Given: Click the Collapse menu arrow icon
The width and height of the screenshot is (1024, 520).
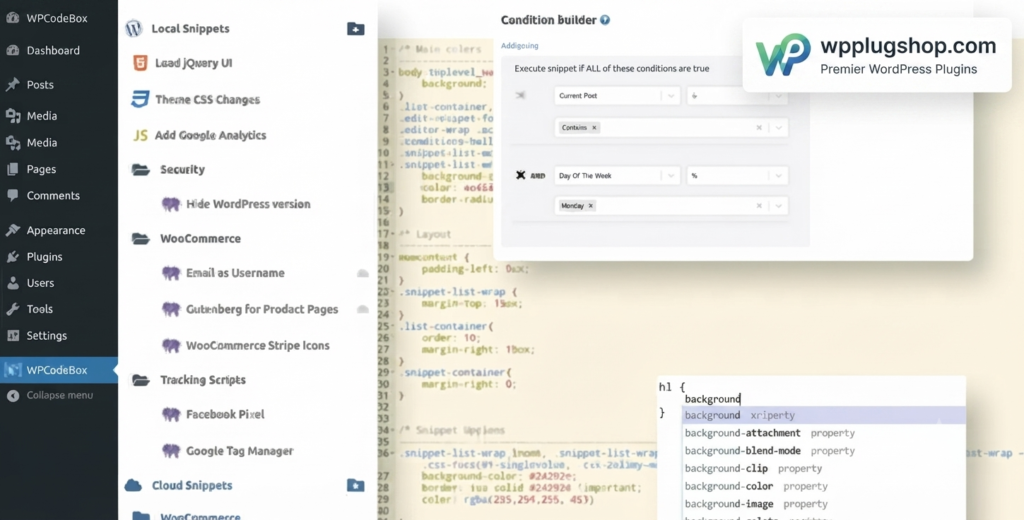Looking at the screenshot, I should click(x=12, y=395).
